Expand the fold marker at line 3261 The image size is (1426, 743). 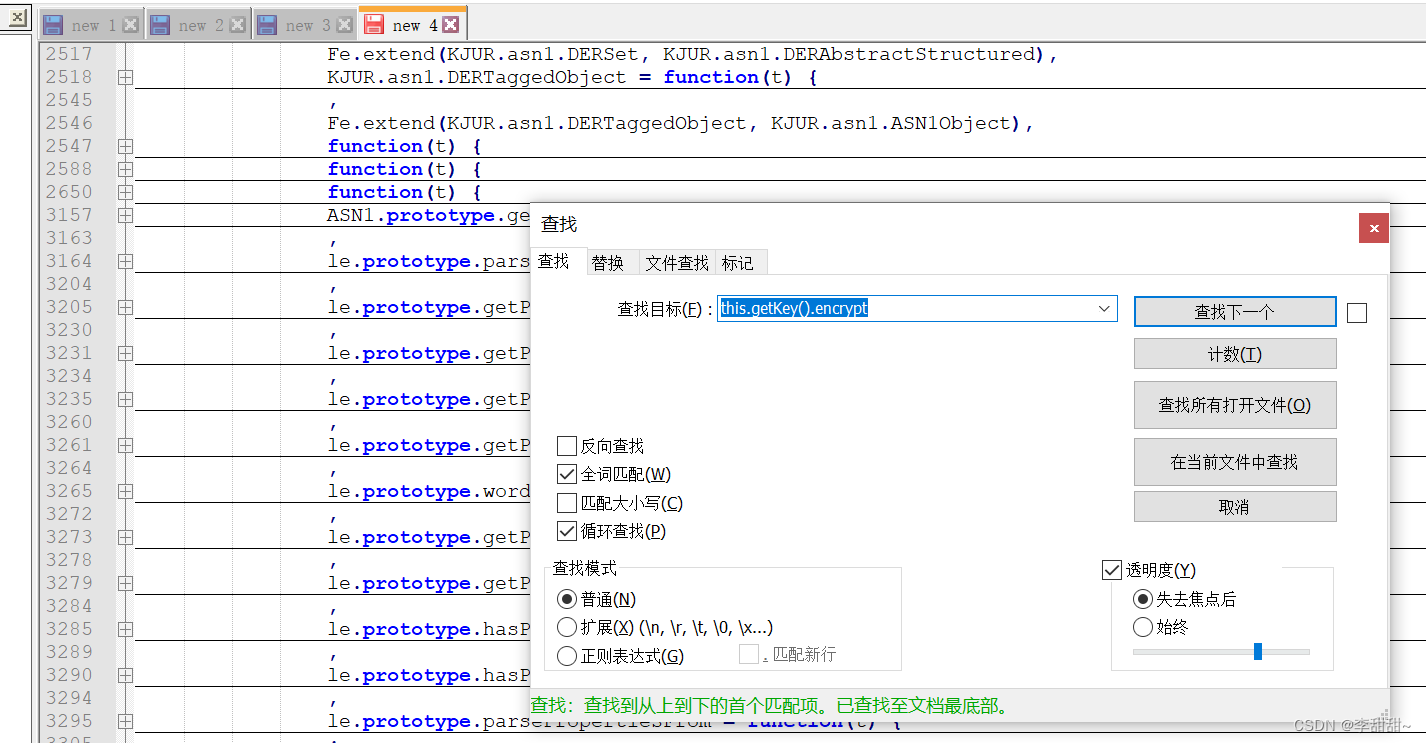tap(125, 445)
